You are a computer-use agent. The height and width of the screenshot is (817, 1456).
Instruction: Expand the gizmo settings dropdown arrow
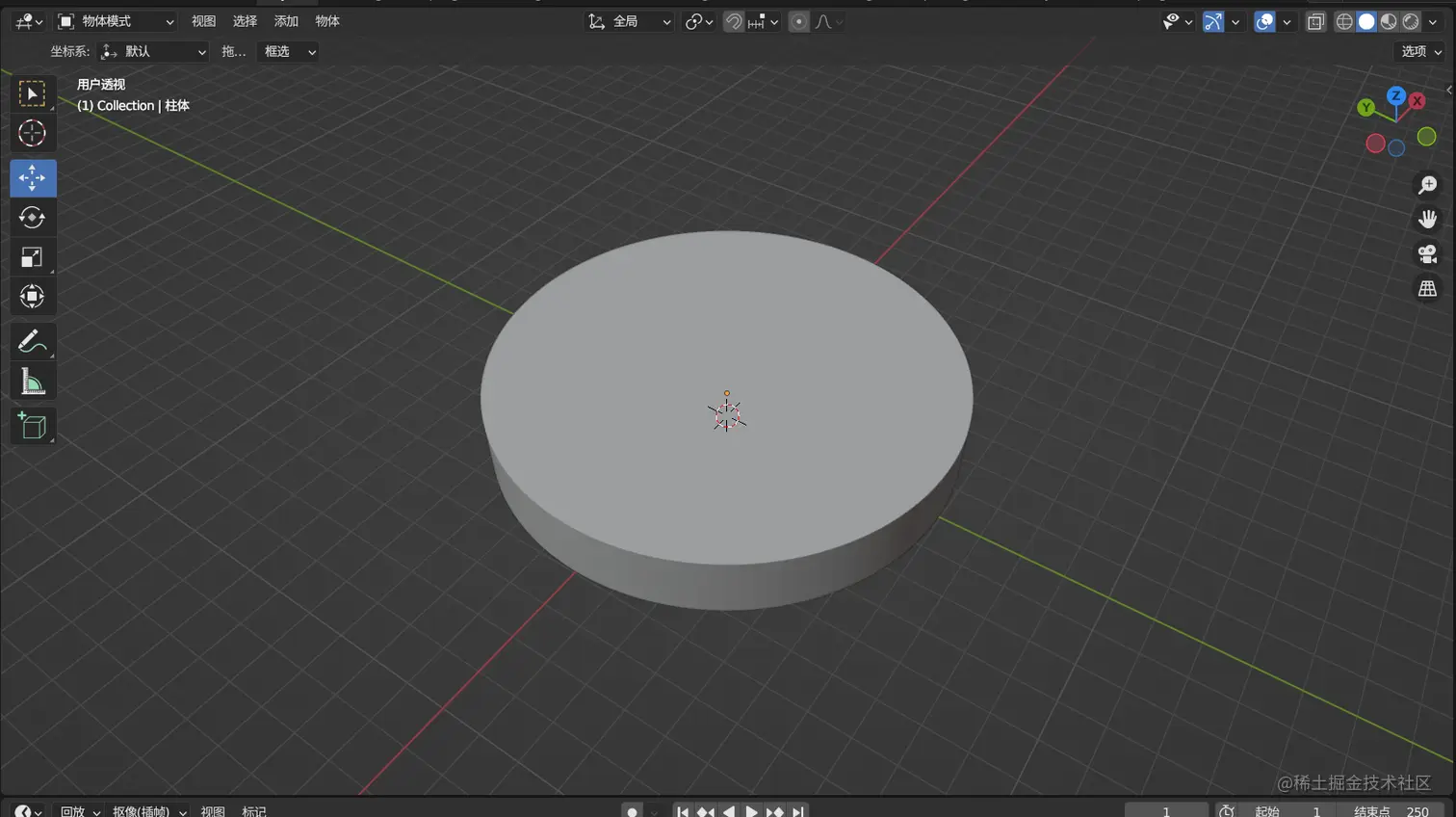click(1235, 21)
